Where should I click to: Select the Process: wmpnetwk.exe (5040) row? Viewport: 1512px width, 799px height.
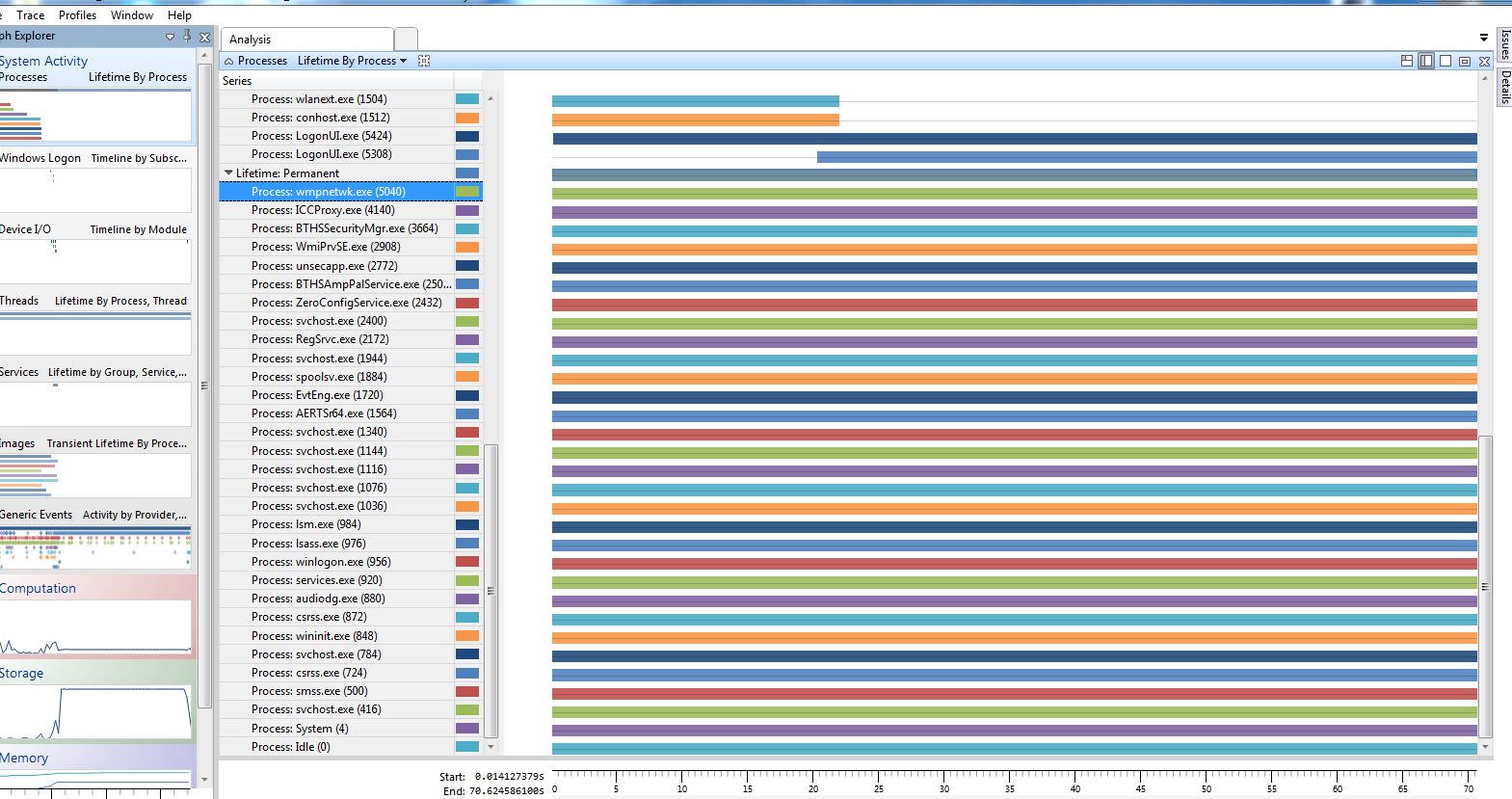pyautogui.click(x=351, y=192)
